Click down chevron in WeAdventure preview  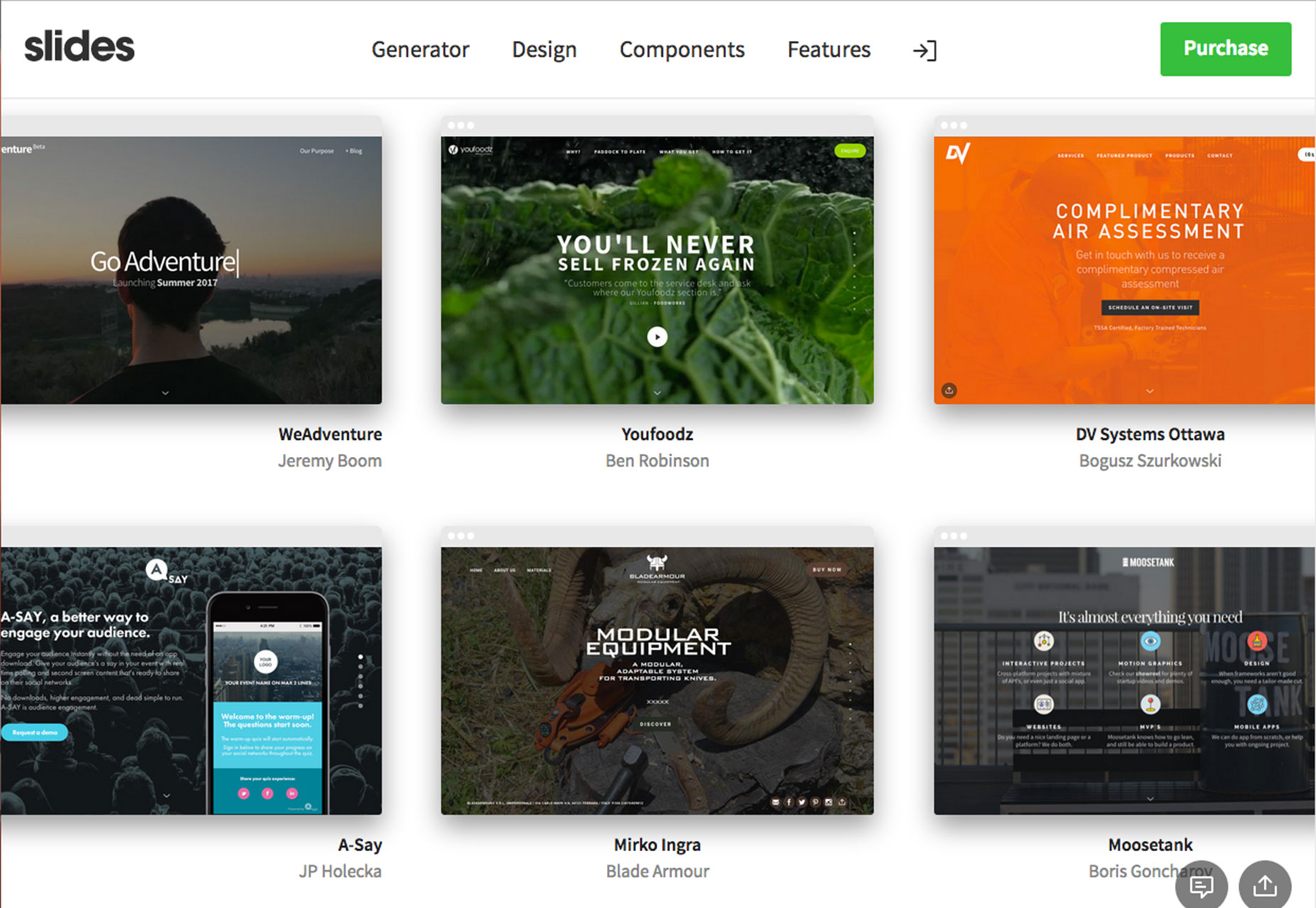pyautogui.click(x=165, y=392)
